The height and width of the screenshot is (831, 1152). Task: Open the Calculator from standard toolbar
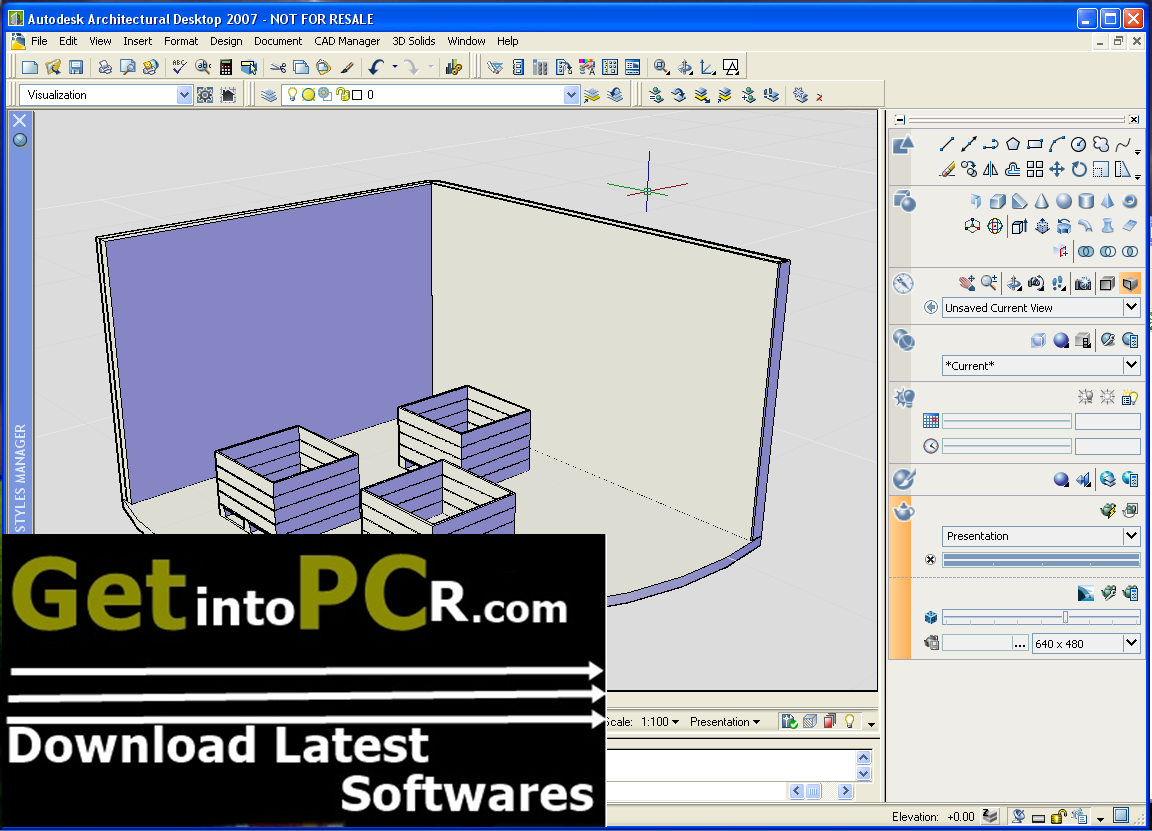[226, 68]
